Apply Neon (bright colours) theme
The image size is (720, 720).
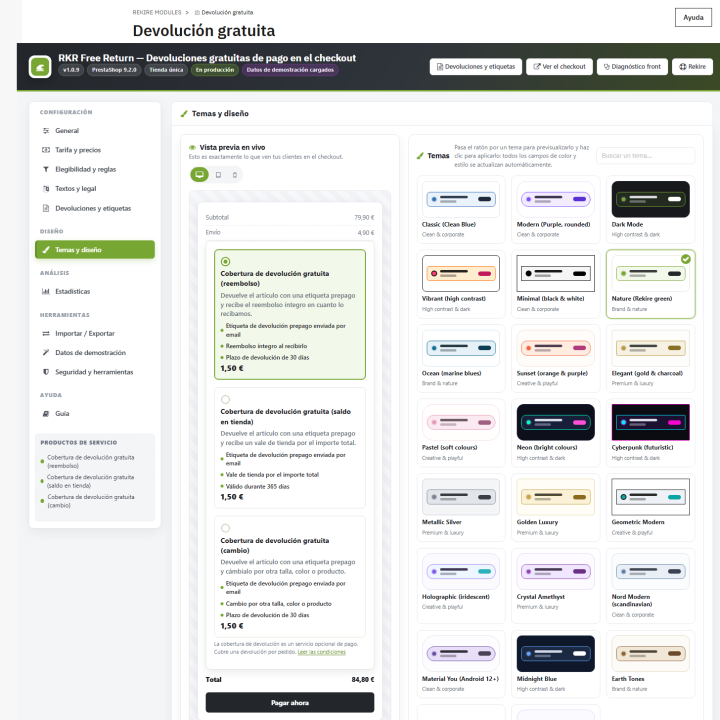click(x=556, y=433)
